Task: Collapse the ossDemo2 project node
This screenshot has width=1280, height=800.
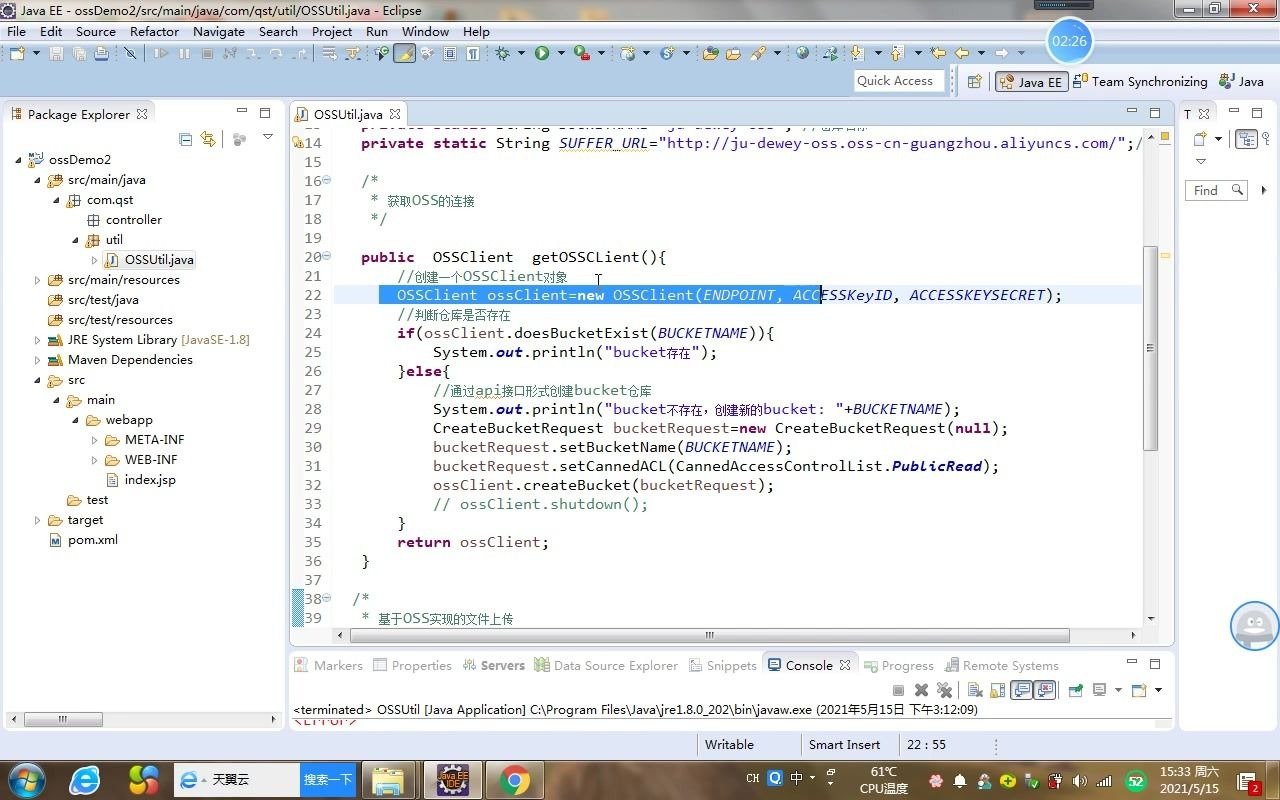Action: [x=19, y=160]
